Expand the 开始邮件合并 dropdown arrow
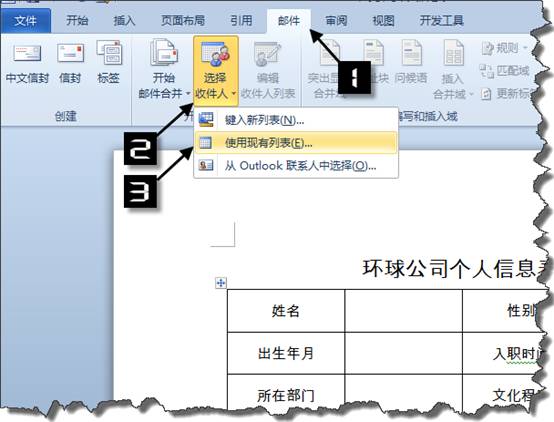 tap(188, 94)
